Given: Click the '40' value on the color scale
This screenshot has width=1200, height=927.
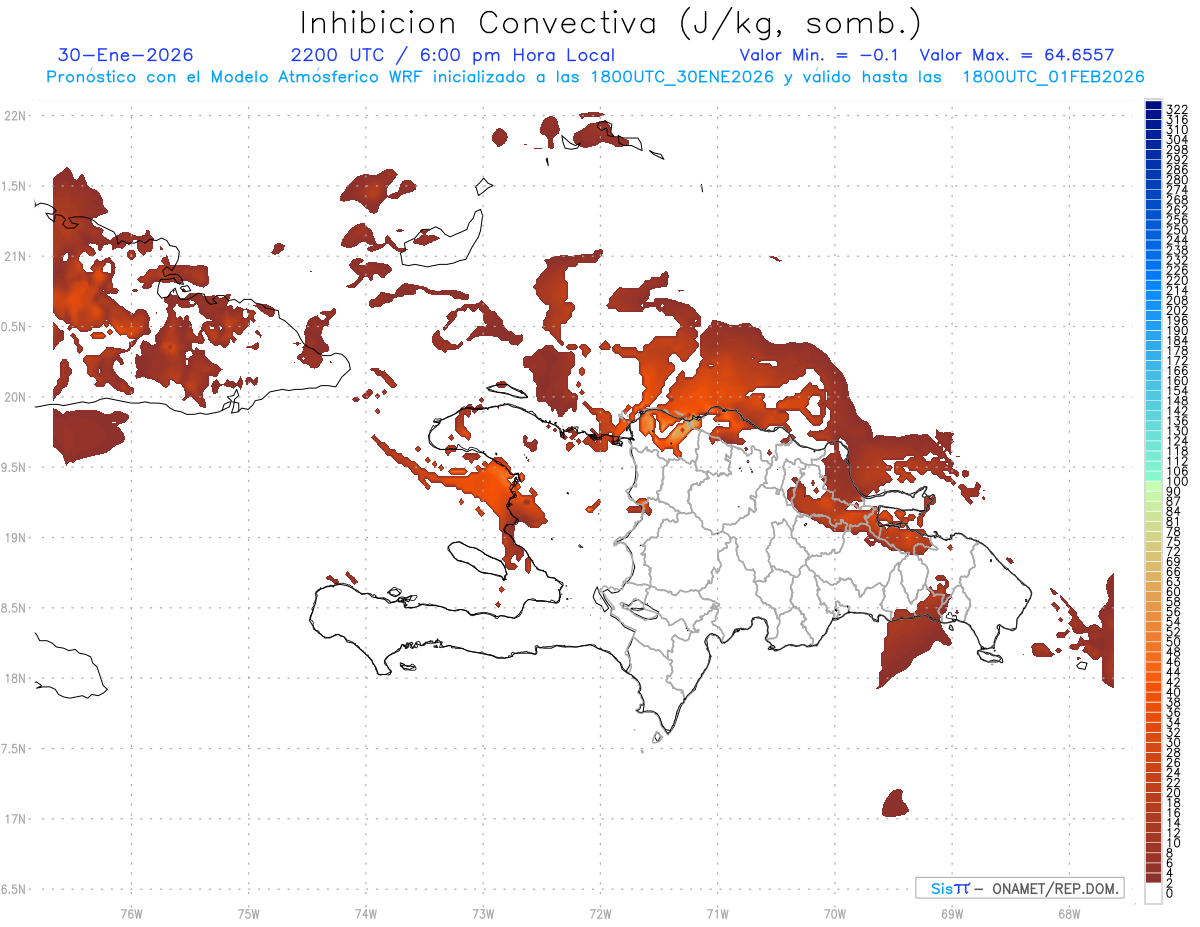Looking at the screenshot, I should coord(1174,692).
